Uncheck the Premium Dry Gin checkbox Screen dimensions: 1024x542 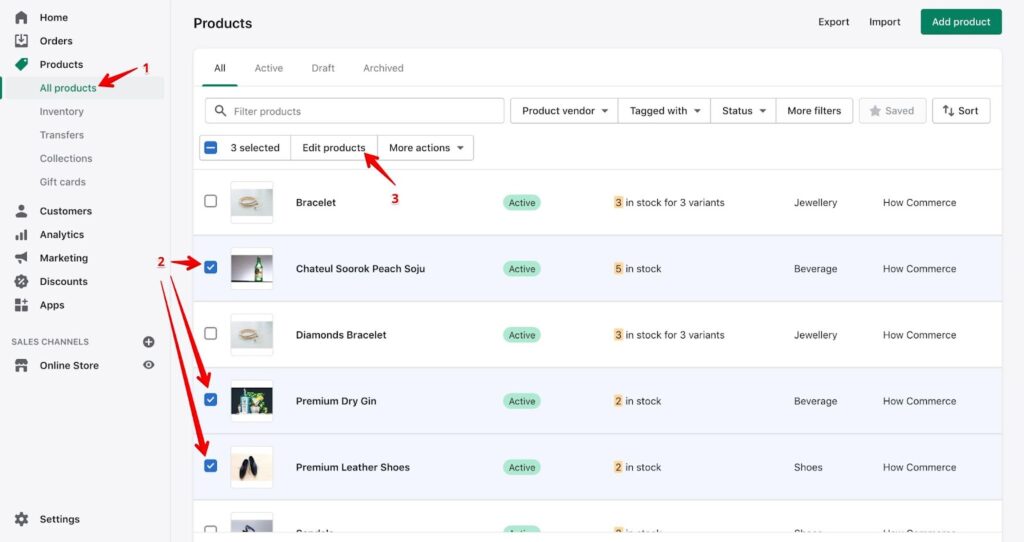(x=210, y=400)
